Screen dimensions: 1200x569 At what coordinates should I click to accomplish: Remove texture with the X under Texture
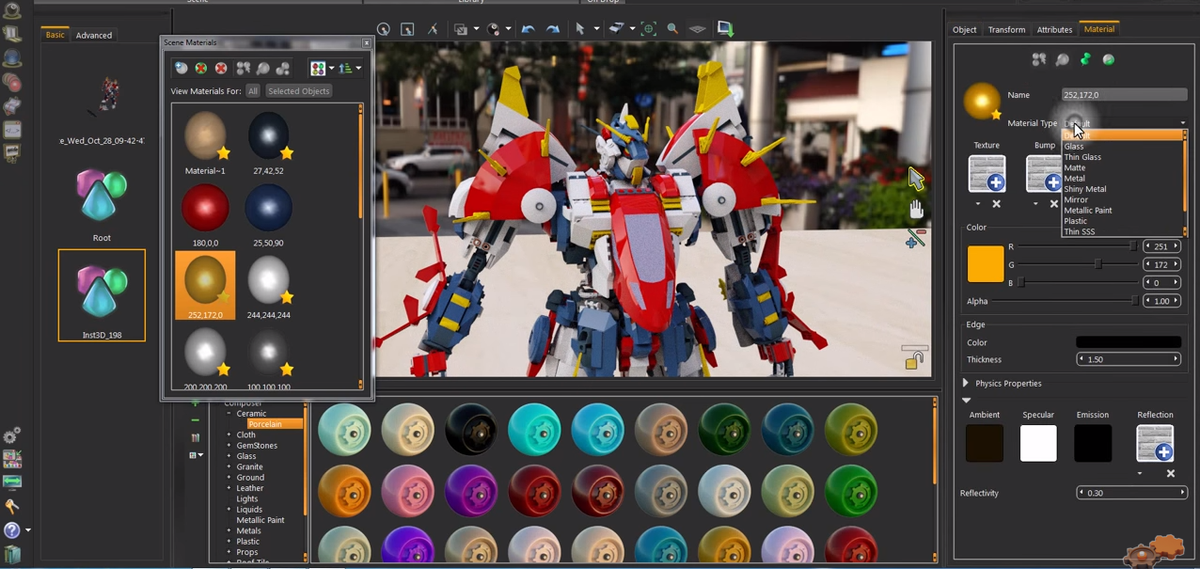tap(996, 204)
